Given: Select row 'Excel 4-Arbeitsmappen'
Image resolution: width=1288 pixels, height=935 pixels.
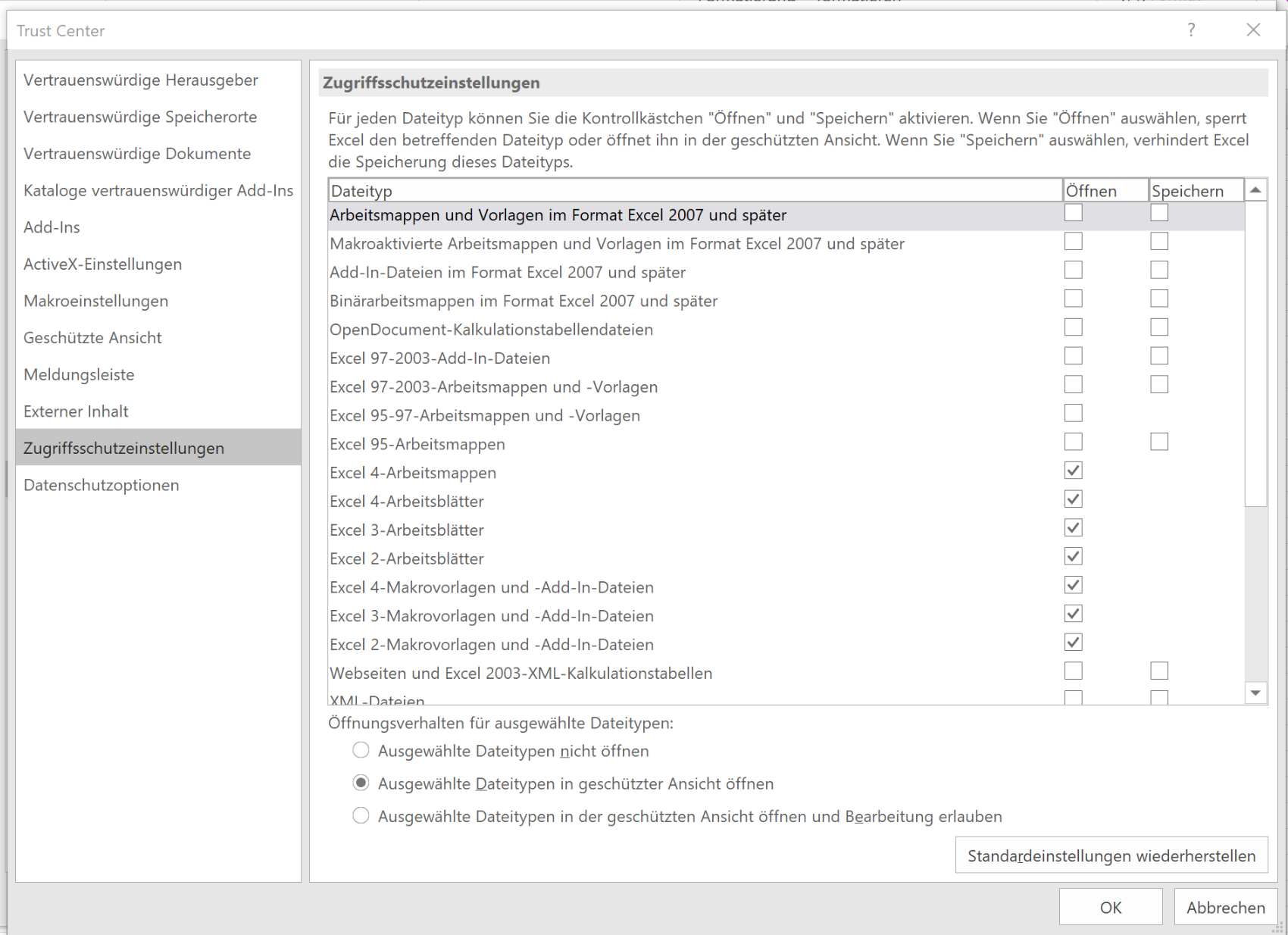Looking at the screenshot, I should pos(786,473).
